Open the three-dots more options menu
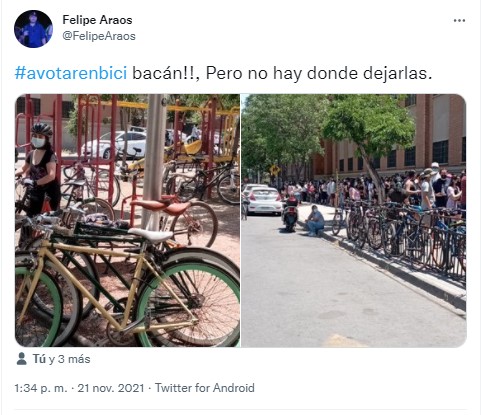The image size is (481, 415). tap(459, 21)
